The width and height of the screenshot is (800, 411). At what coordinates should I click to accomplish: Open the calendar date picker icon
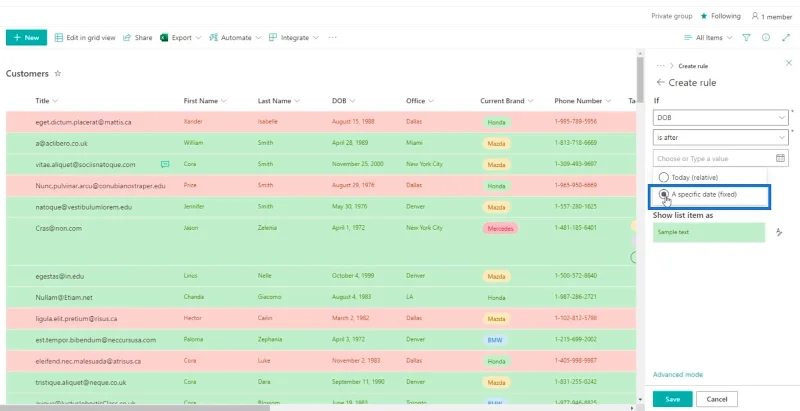pos(780,158)
